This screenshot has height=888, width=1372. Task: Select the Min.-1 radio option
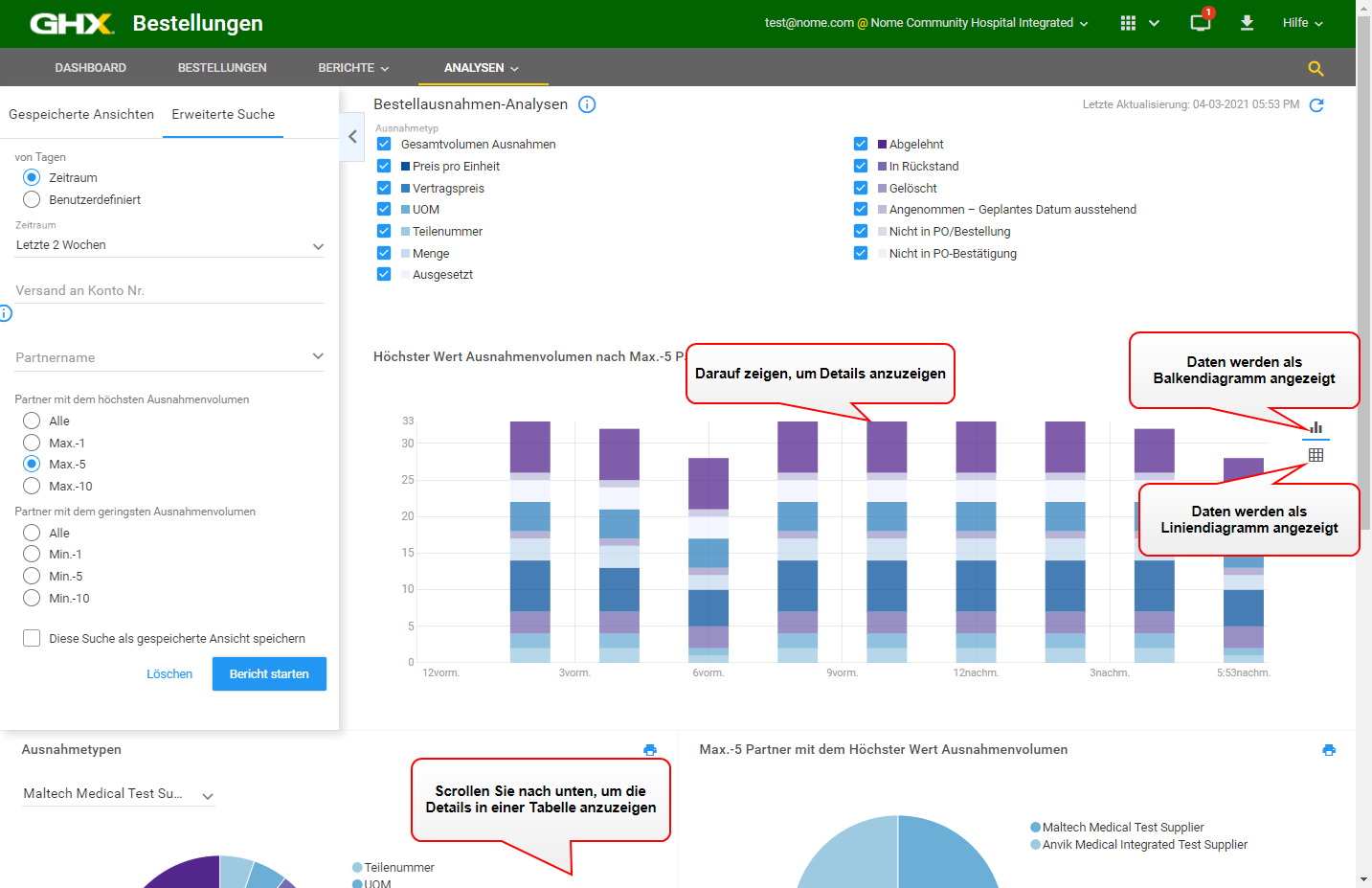pyautogui.click(x=32, y=554)
